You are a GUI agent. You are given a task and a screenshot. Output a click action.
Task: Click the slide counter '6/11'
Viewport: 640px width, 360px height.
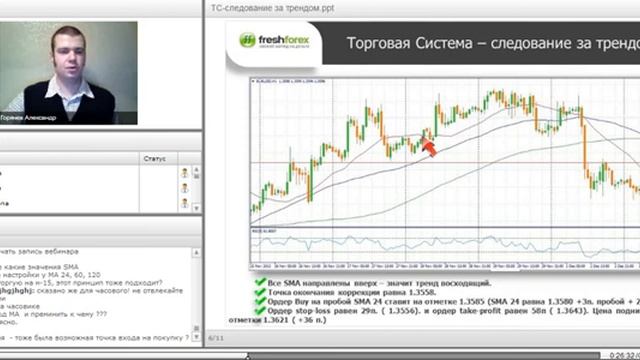coord(216,338)
